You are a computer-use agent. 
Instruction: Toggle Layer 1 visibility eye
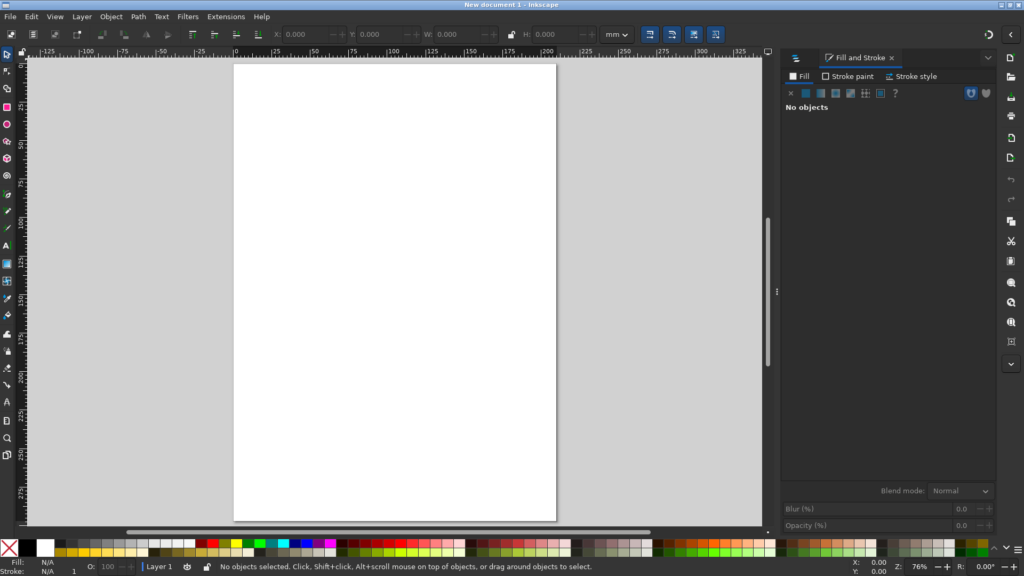click(187, 567)
